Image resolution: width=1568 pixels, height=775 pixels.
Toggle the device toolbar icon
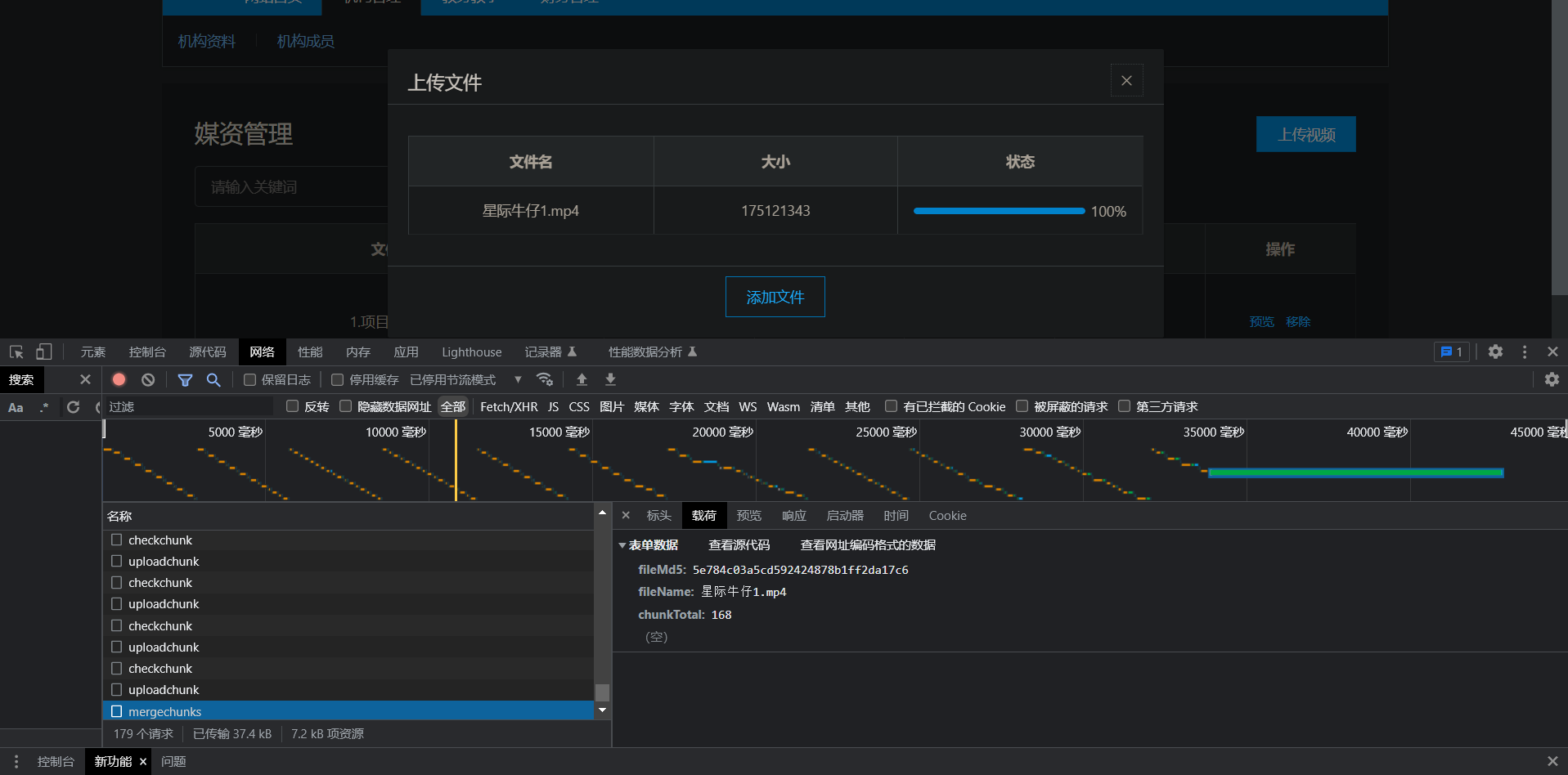coord(43,352)
